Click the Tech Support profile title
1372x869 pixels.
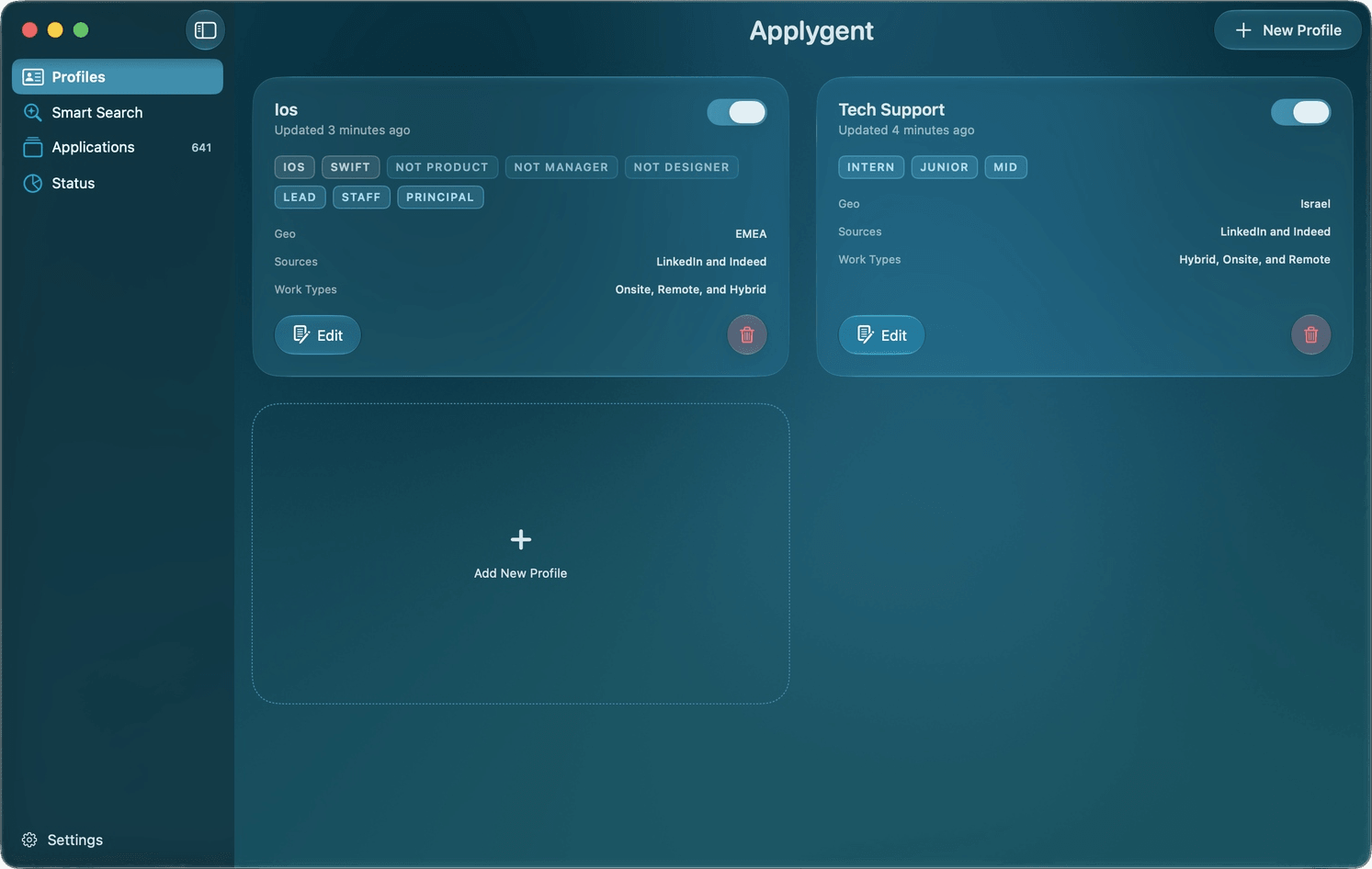tap(891, 109)
